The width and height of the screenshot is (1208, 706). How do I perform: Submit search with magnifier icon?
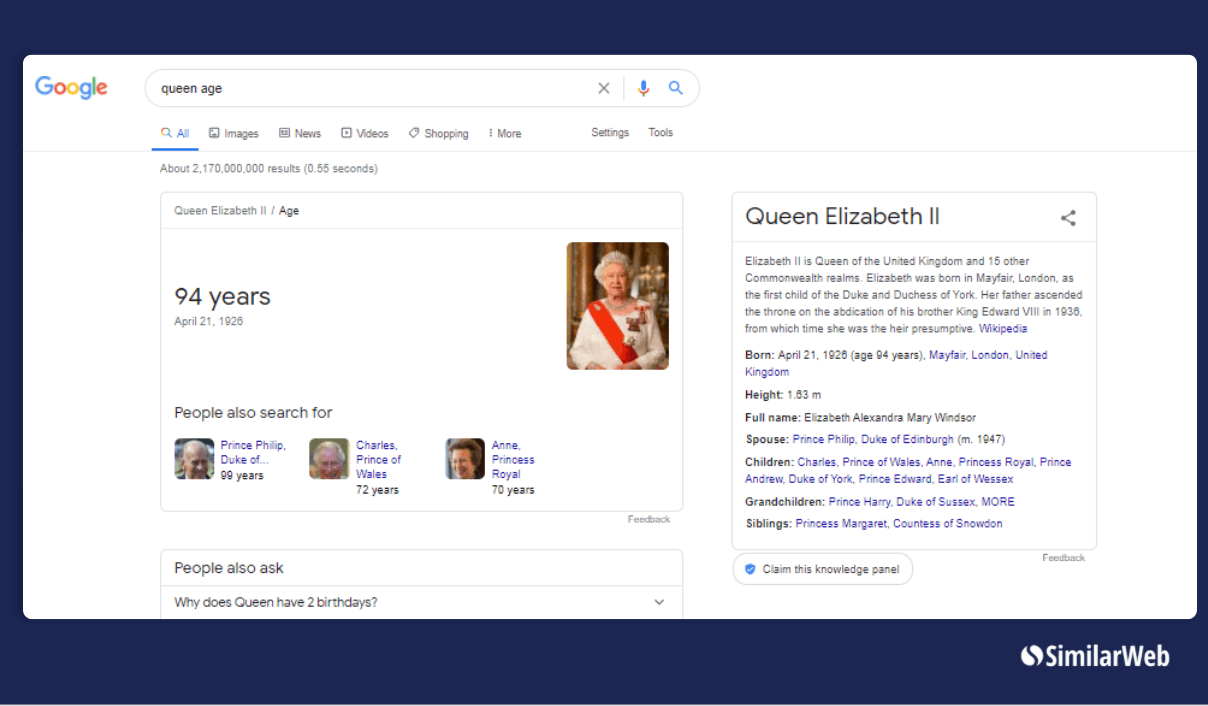(676, 88)
